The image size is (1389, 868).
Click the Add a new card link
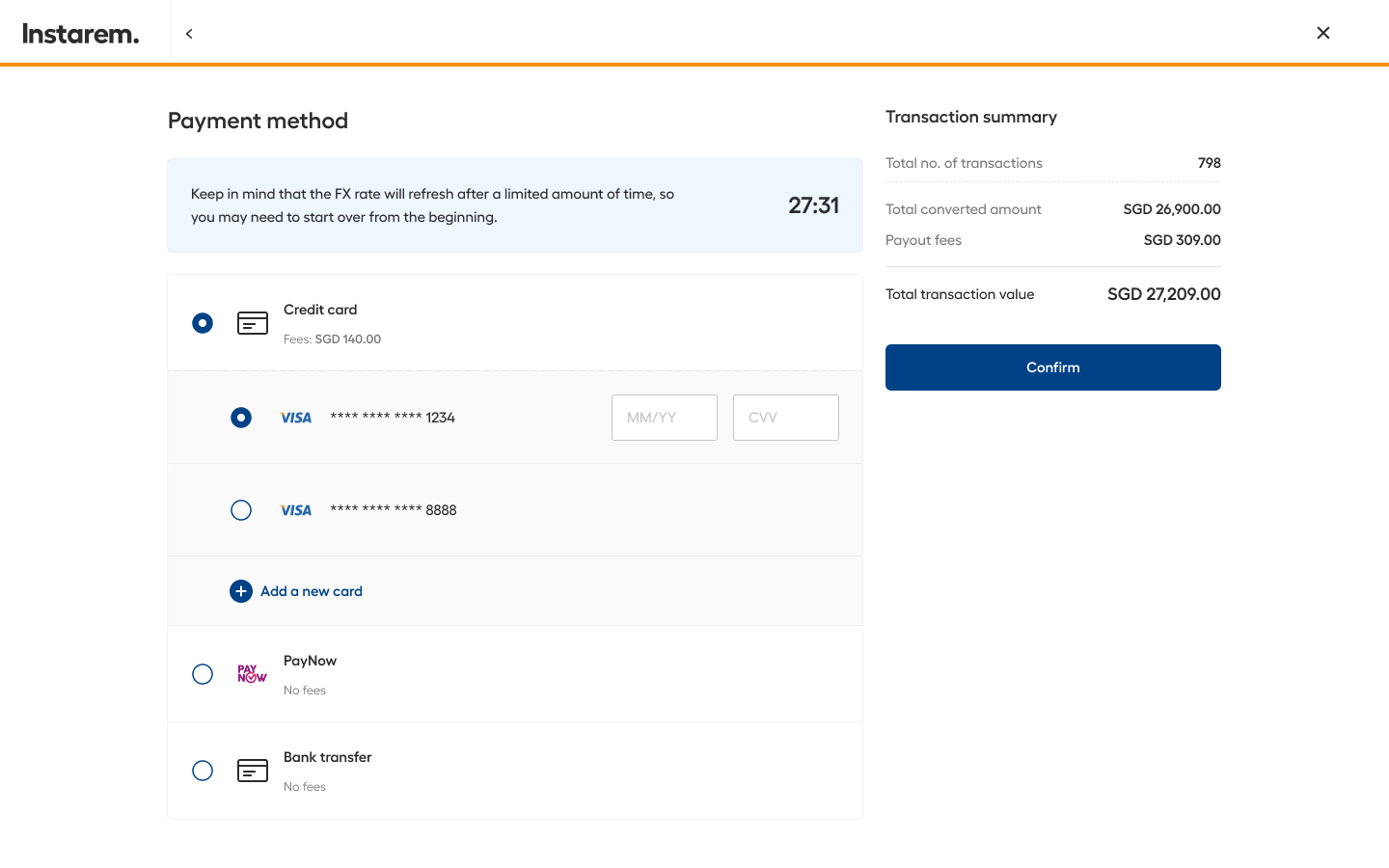pos(312,591)
